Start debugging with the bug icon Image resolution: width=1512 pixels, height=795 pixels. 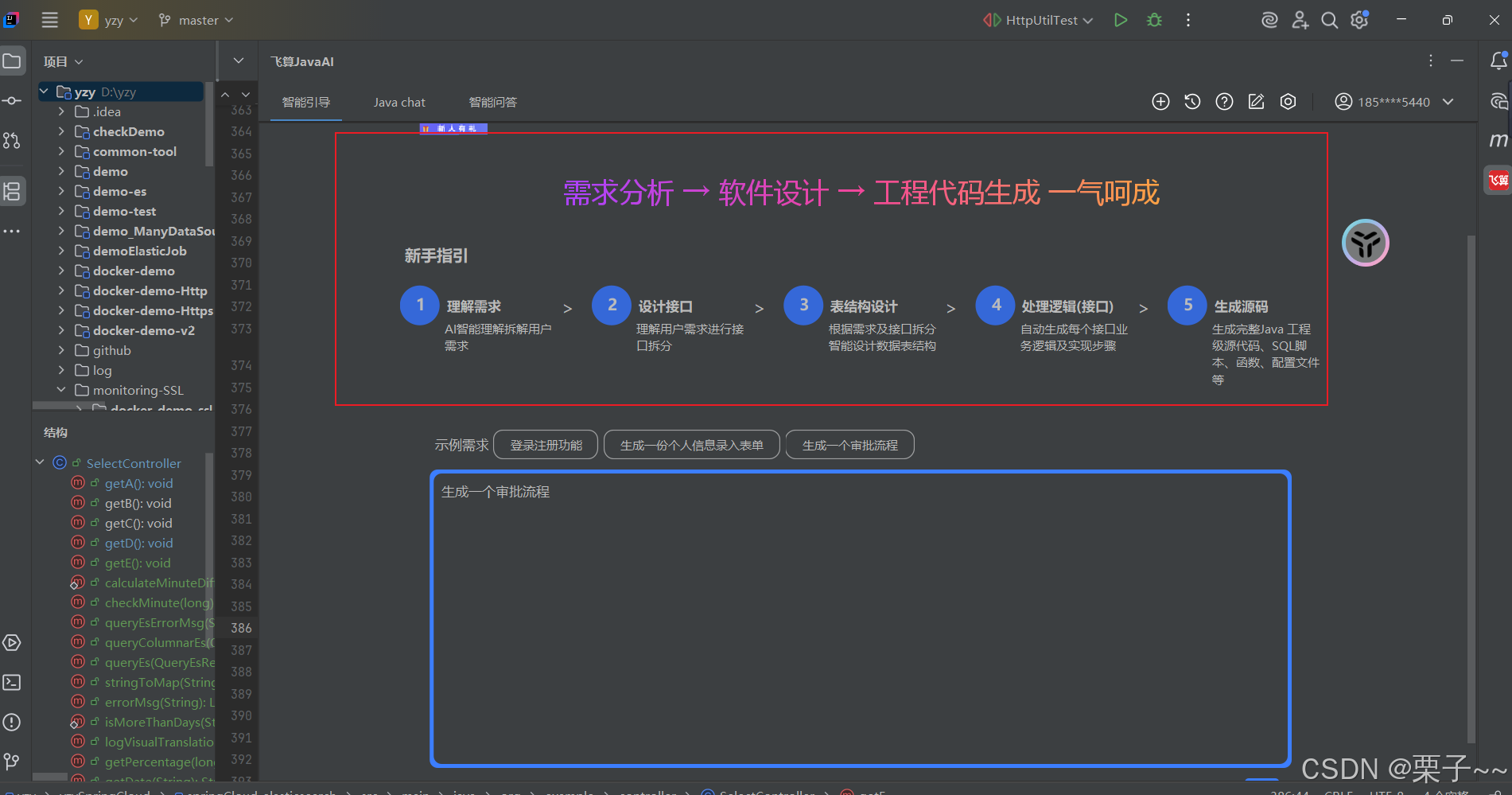click(x=1155, y=20)
